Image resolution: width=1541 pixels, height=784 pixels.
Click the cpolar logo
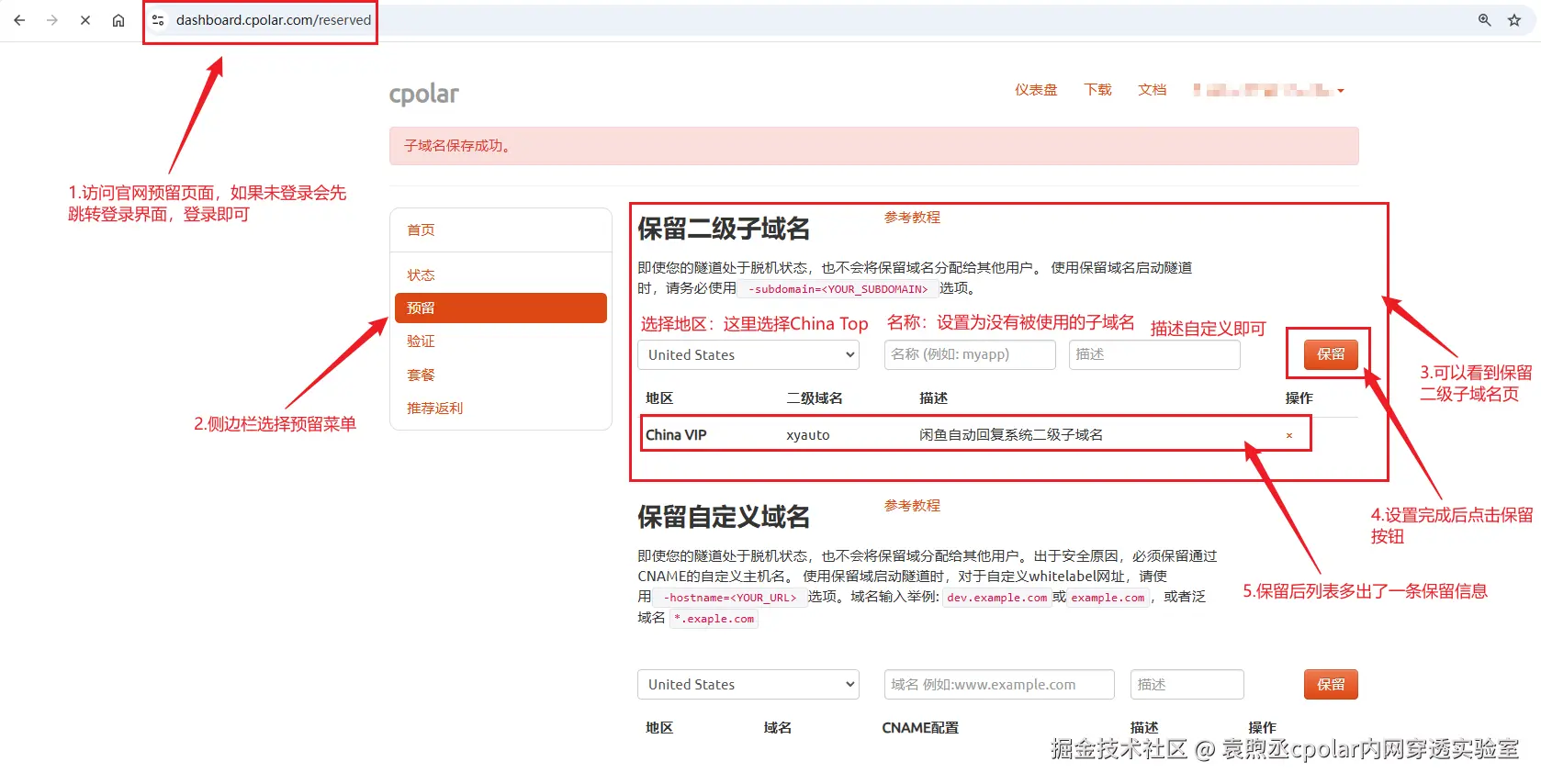[x=423, y=94]
